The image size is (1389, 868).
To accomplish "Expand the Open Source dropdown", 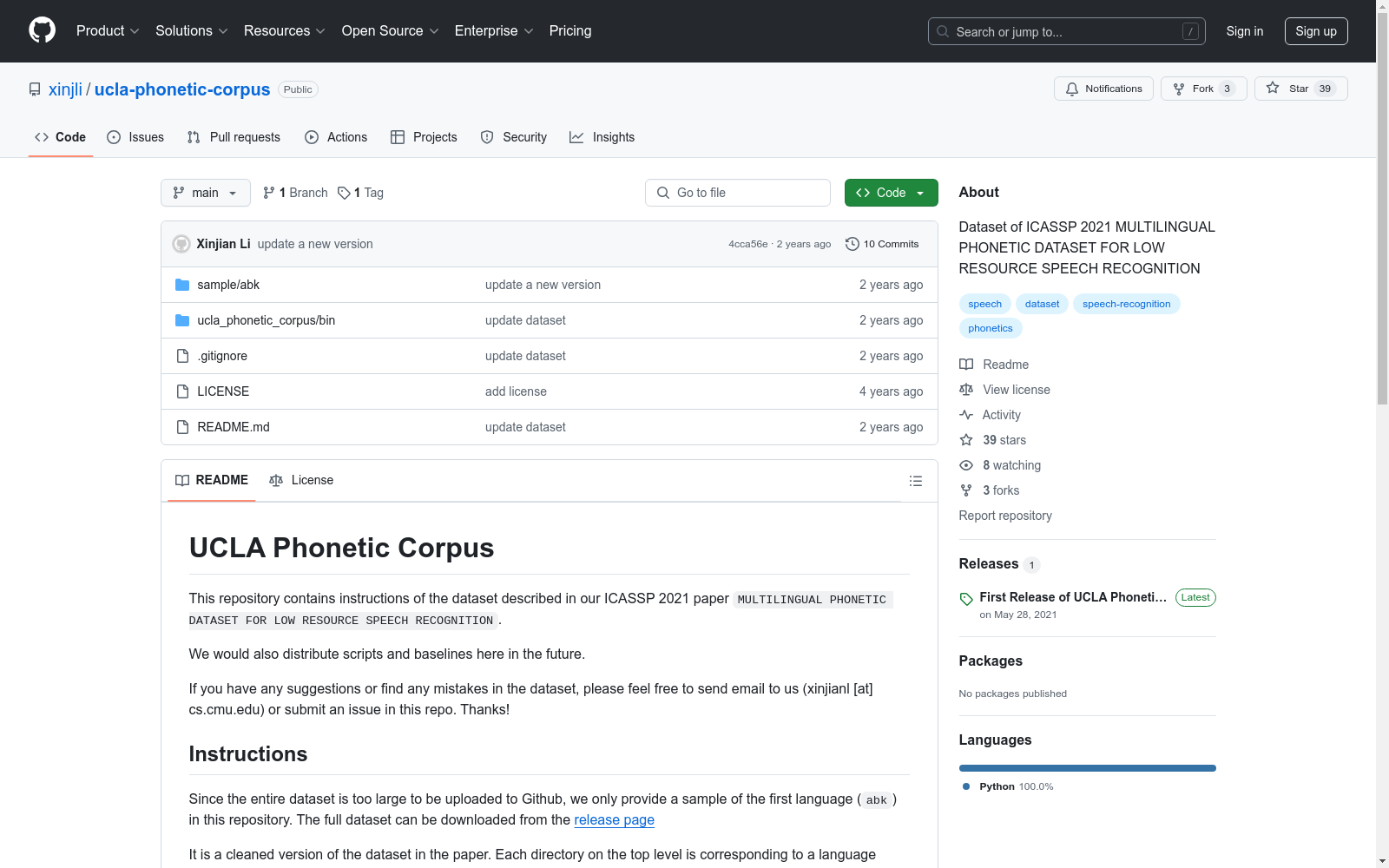I will tap(391, 31).
